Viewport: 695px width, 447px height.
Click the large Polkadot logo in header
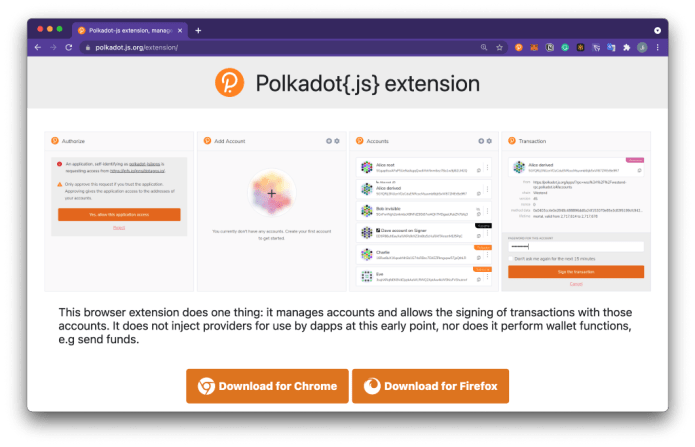230,83
